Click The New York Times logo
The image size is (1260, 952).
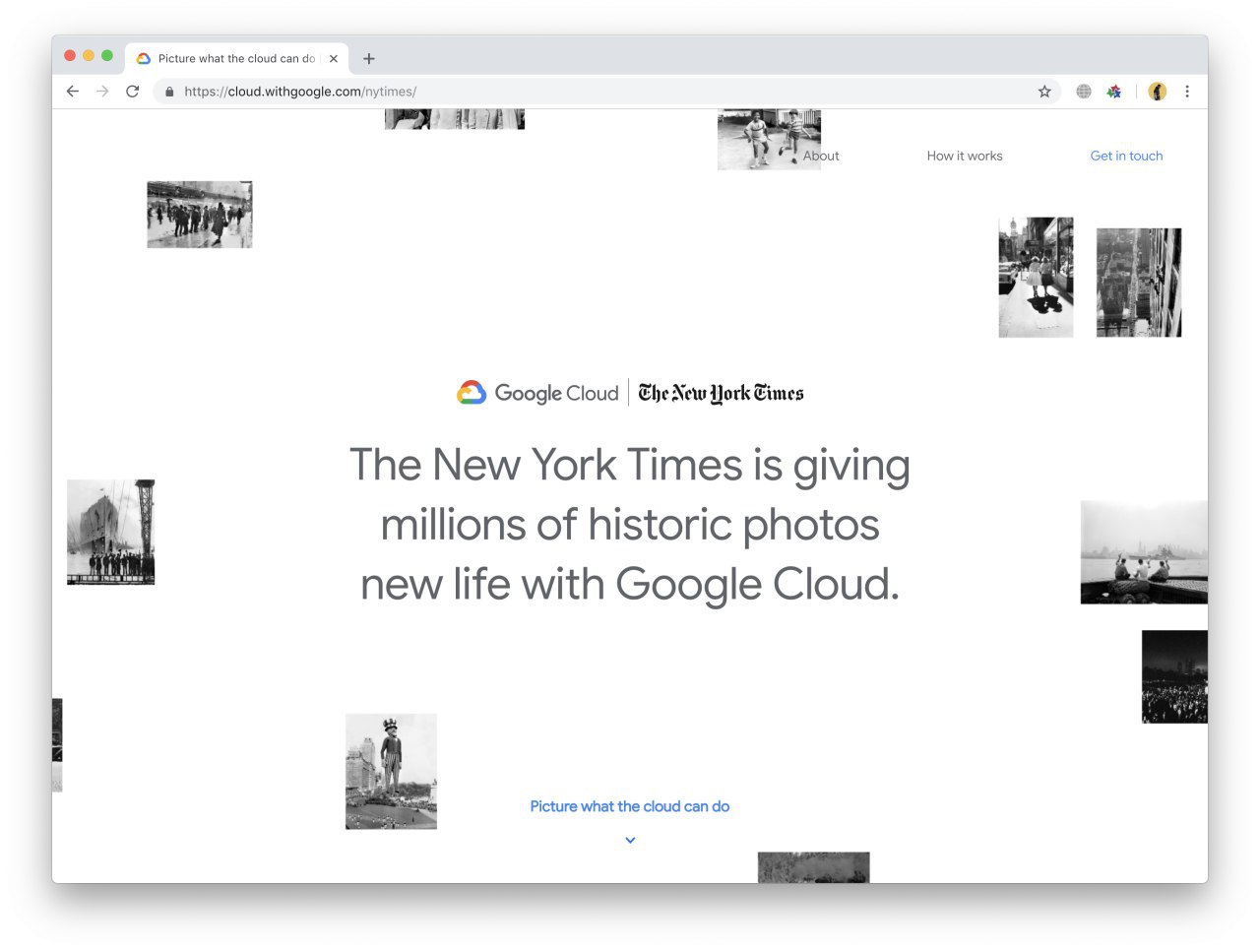[x=721, y=393]
